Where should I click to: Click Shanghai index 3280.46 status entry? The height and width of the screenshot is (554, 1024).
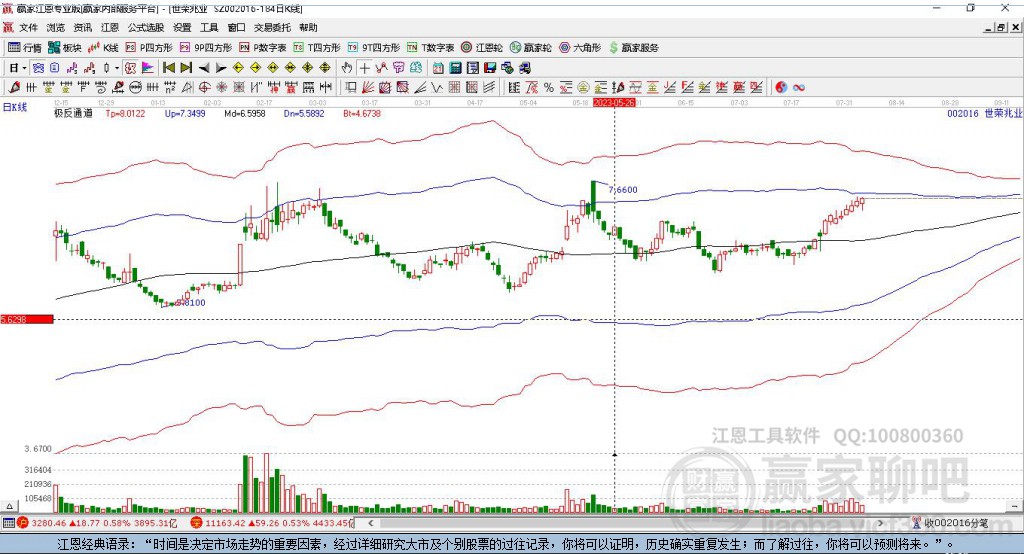[98, 523]
